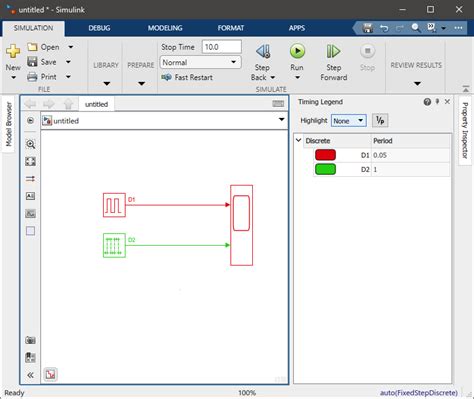Screen dimensions: 474x399
Task: Toggle Sample Time display arrows icon
Action: (x=30, y=179)
